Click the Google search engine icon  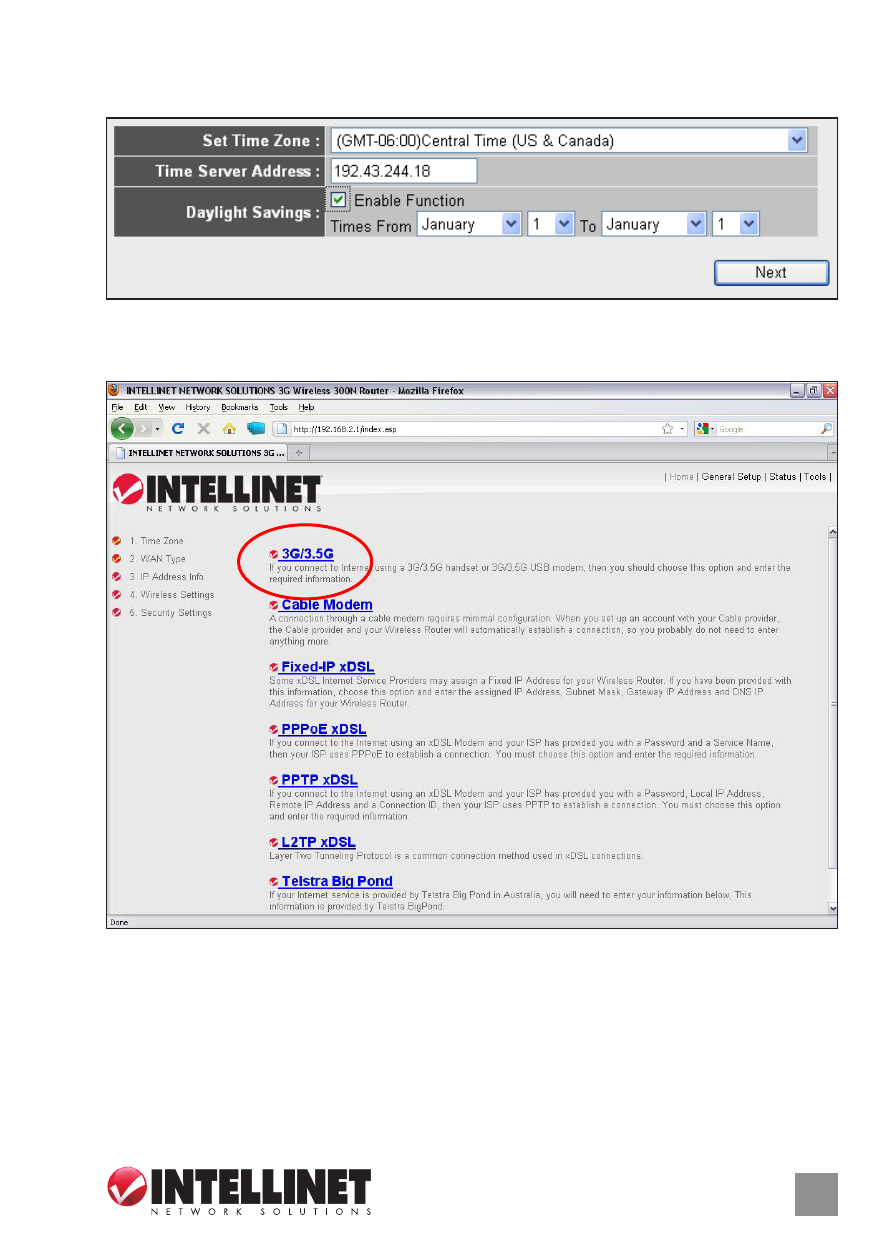pos(702,428)
